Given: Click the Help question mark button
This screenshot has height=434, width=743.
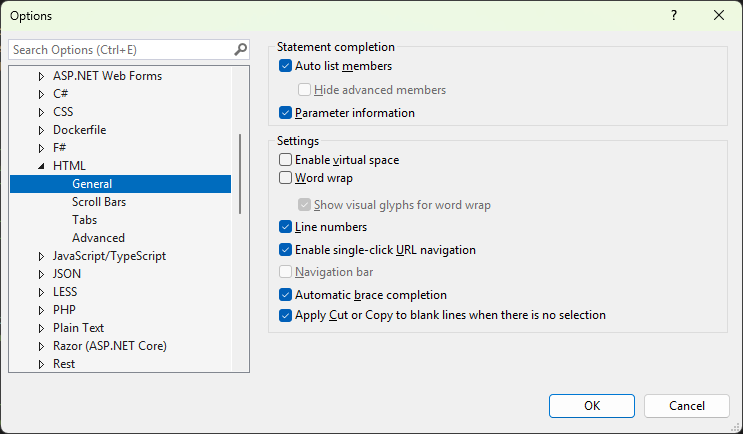Looking at the screenshot, I should coord(673,16).
